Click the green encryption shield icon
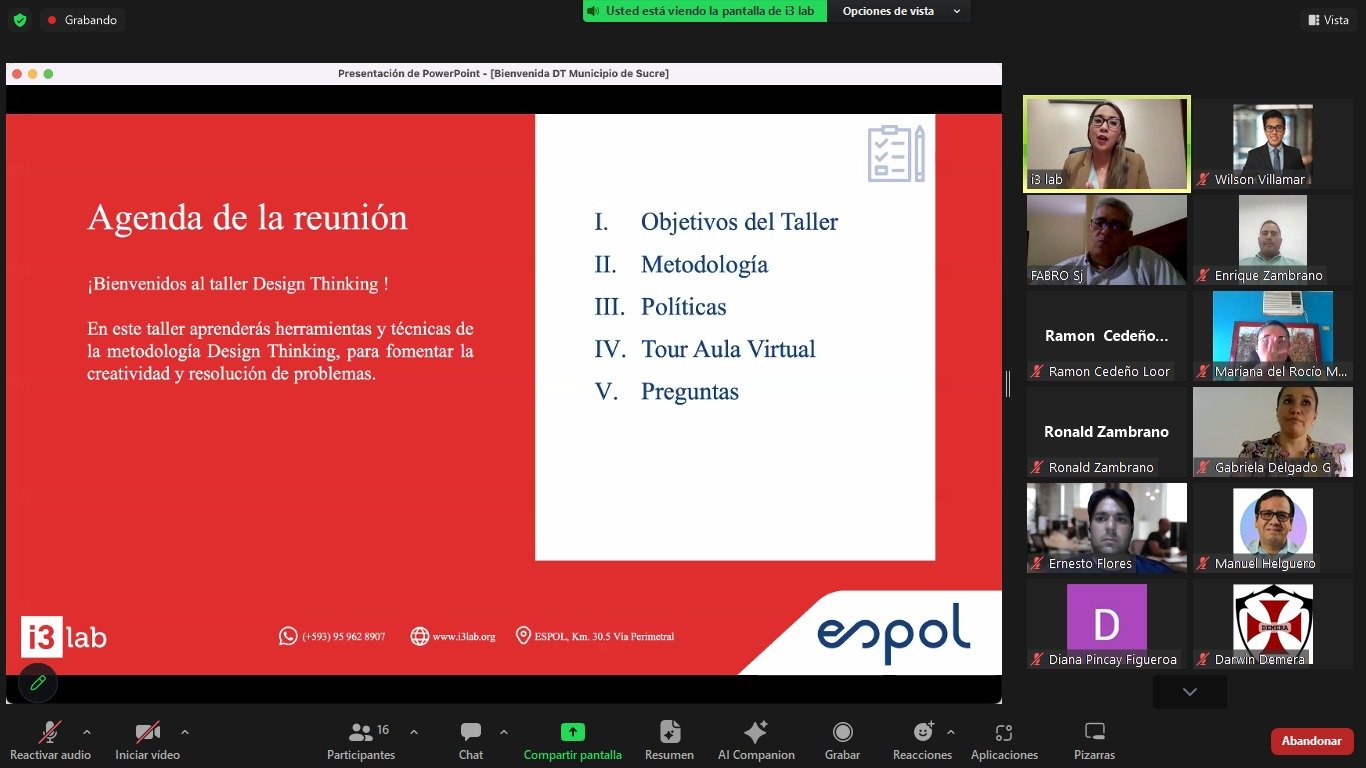Viewport: 1366px width, 768px height. [20, 20]
